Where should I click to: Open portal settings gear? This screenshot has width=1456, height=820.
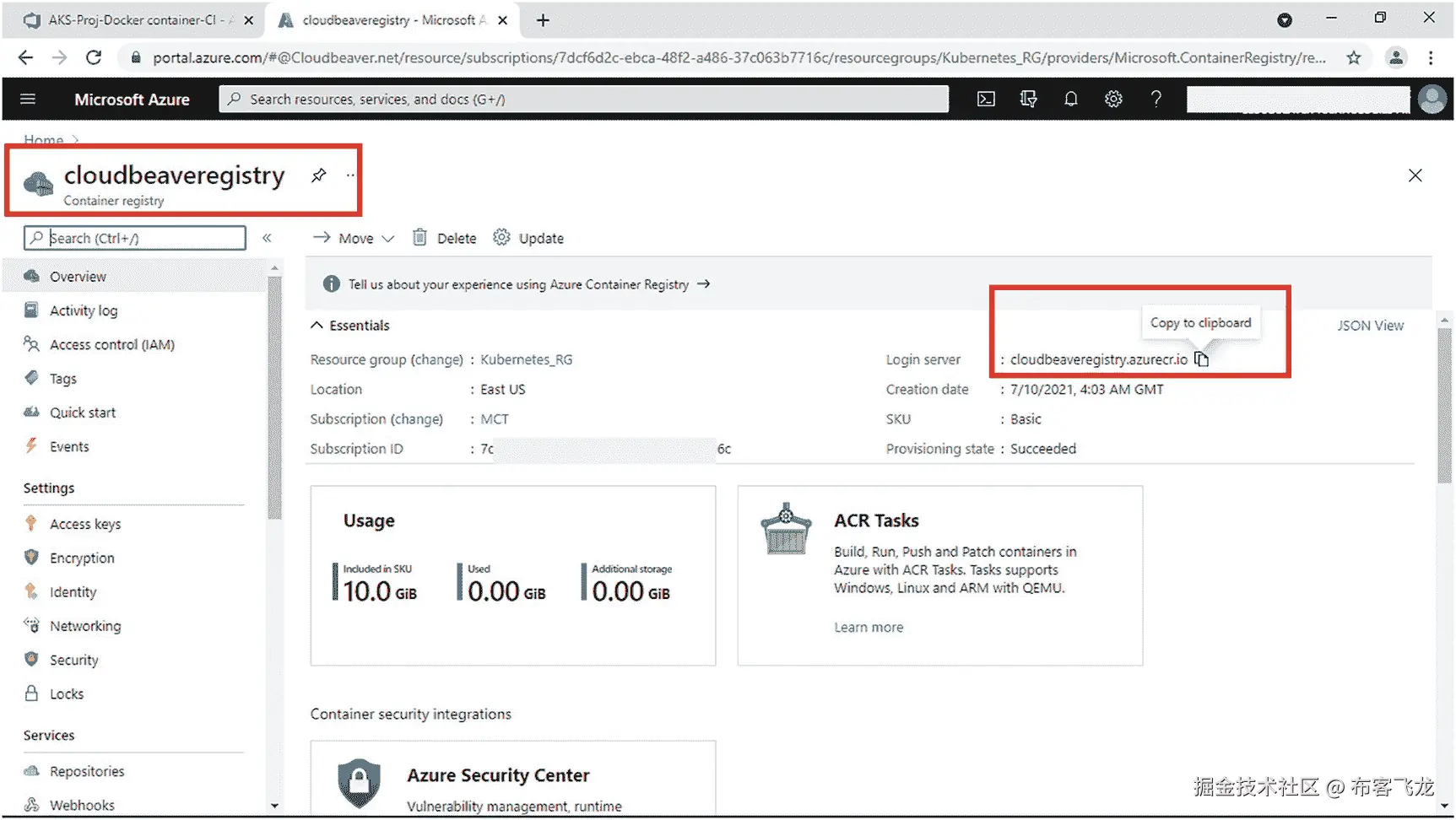1113,100
